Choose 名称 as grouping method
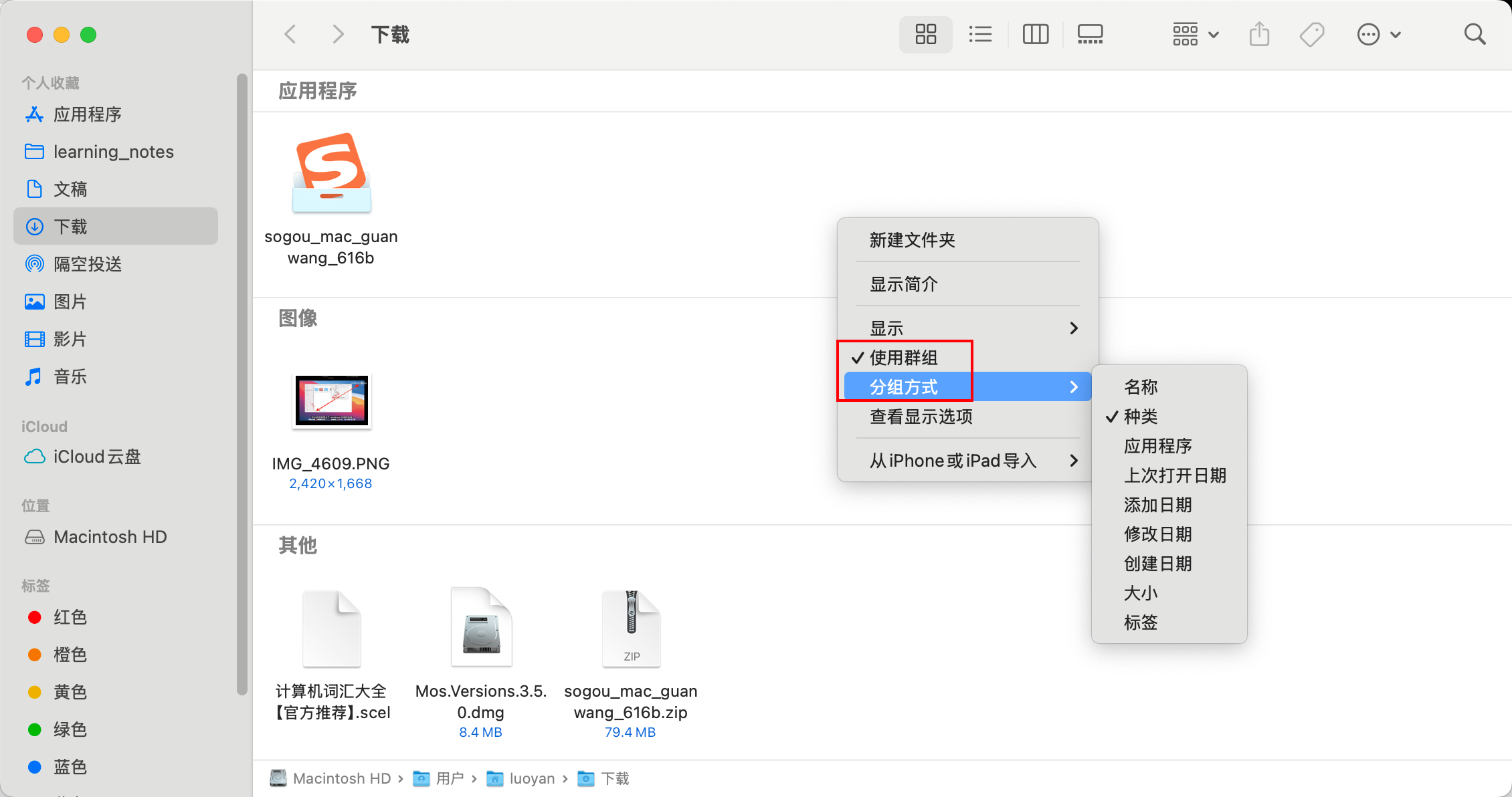Viewport: 1512px width, 797px height. point(1141,387)
